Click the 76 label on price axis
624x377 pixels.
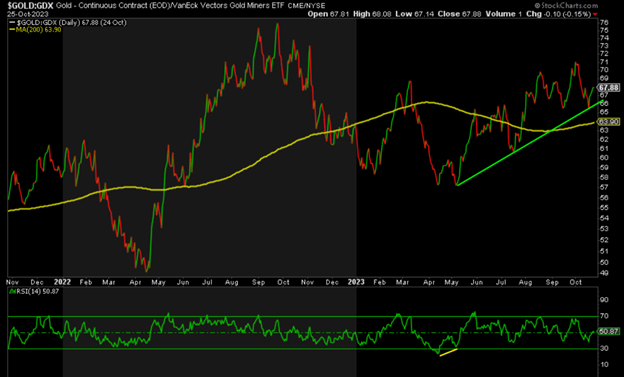coord(604,22)
